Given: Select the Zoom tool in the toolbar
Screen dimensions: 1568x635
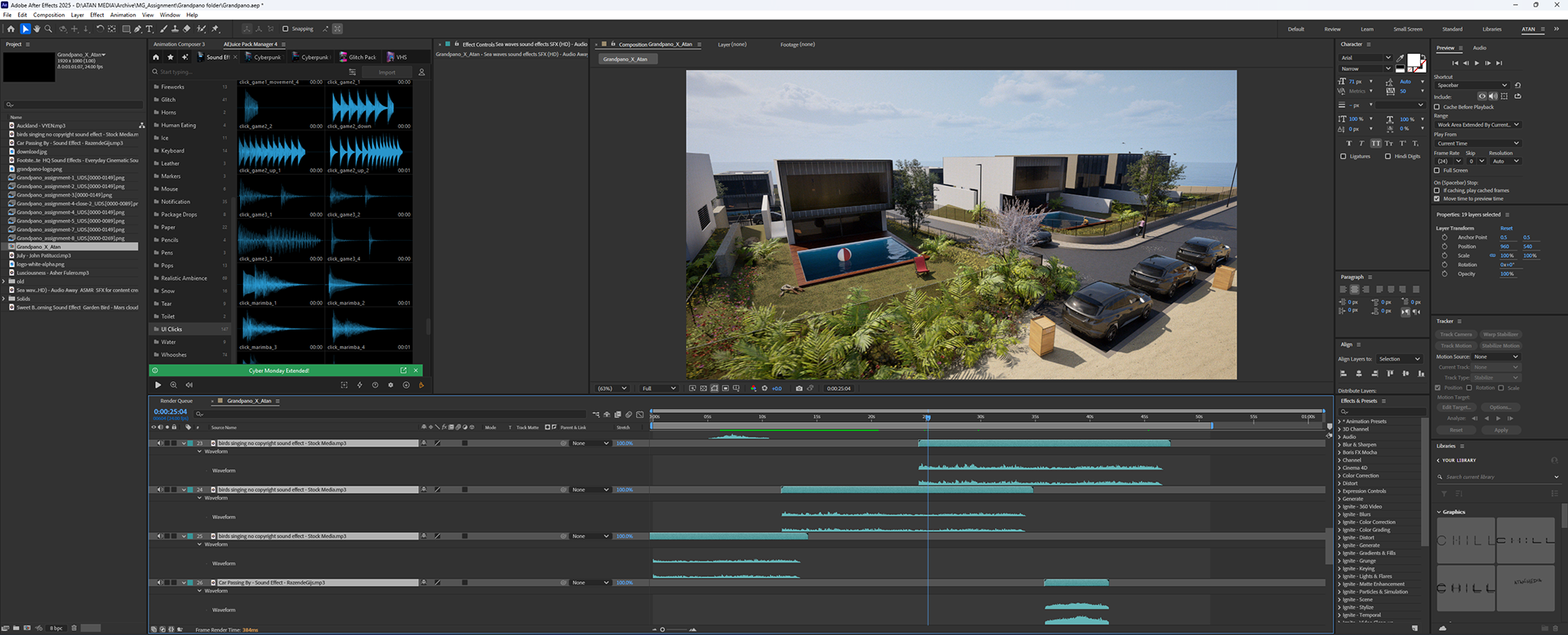Looking at the screenshot, I should (x=48, y=29).
